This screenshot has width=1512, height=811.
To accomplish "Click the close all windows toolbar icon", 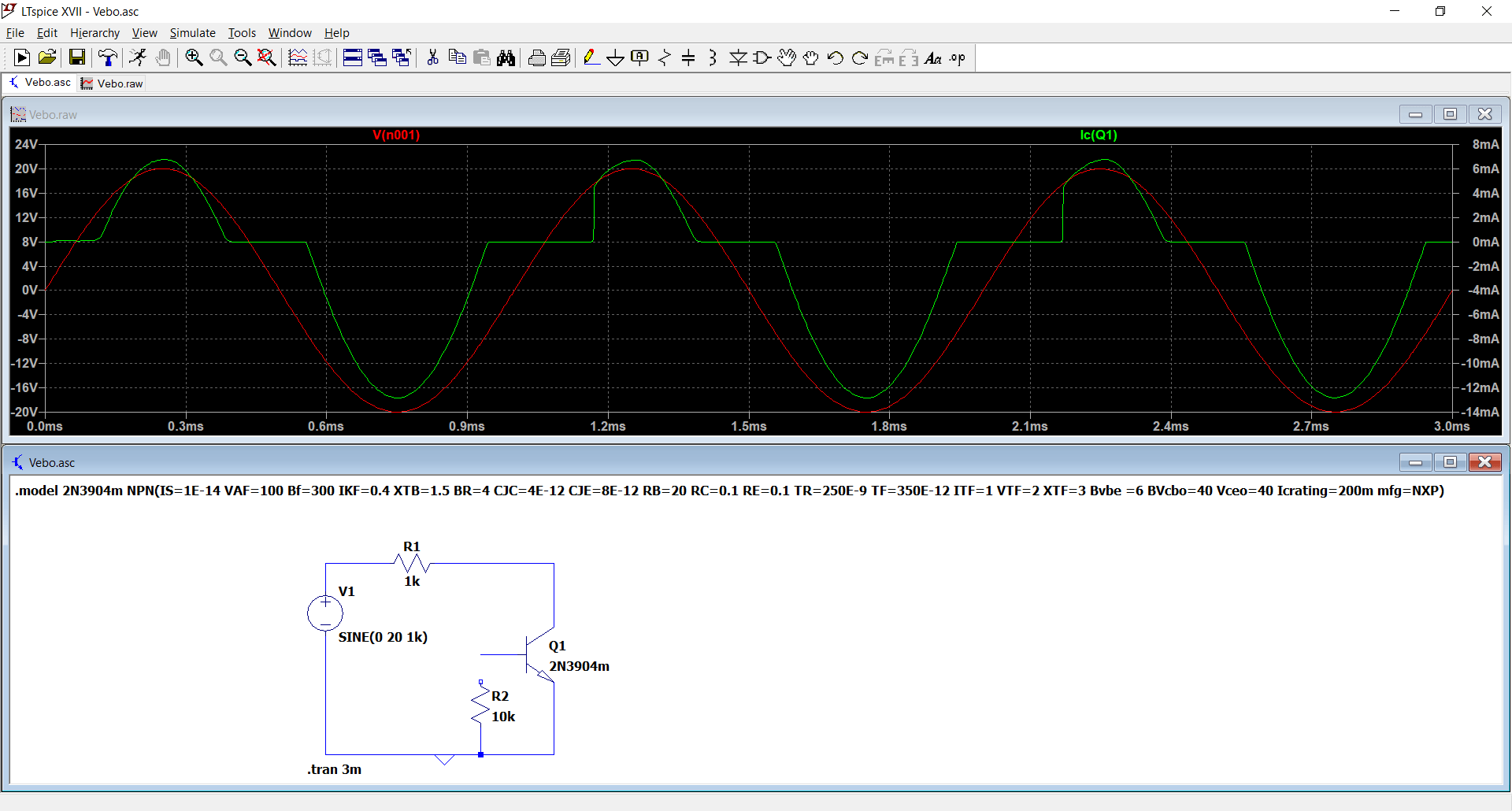I will coord(402,57).
